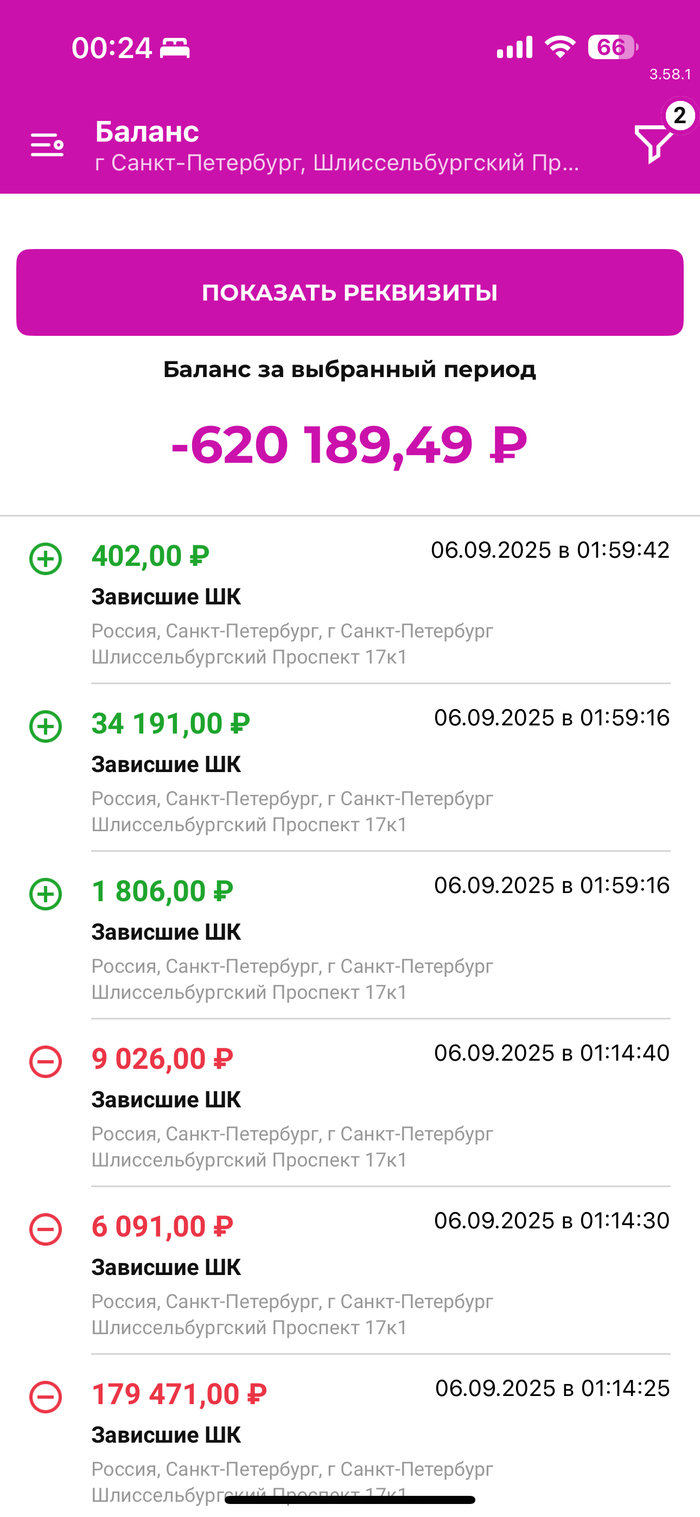This screenshot has height=1517, width=700.
Task: Tap the filter count badge showing 2
Action: coord(679,116)
